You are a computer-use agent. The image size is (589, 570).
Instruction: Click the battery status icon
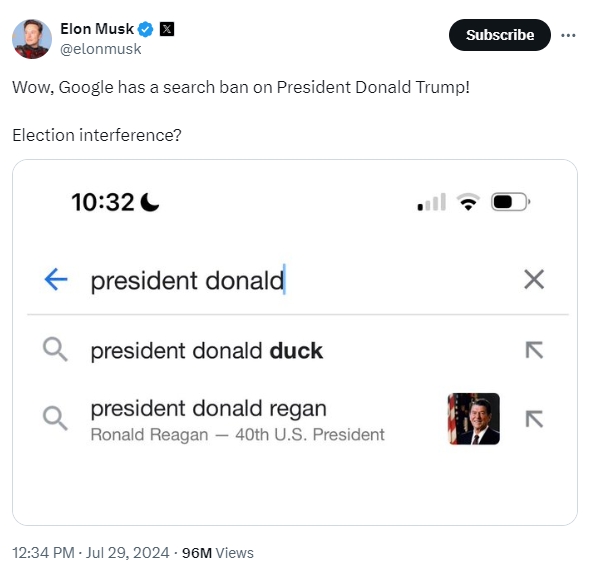(x=511, y=202)
